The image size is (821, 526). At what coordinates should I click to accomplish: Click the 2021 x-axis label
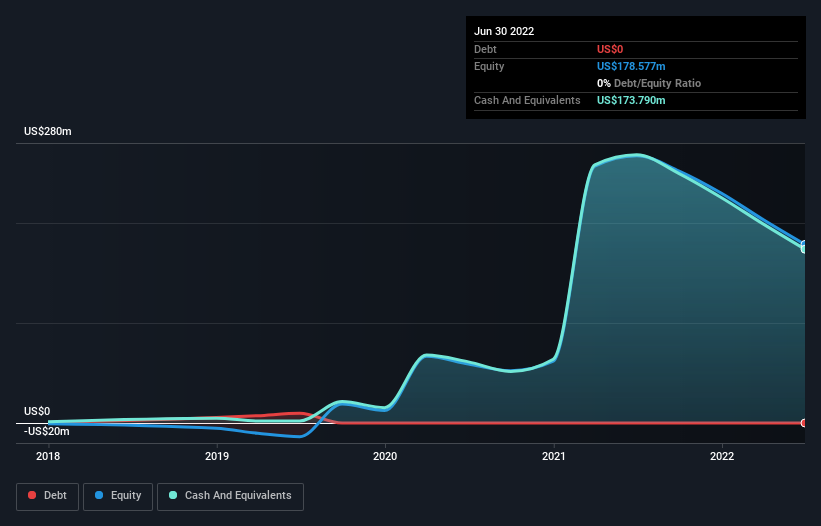tap(553, 456)
